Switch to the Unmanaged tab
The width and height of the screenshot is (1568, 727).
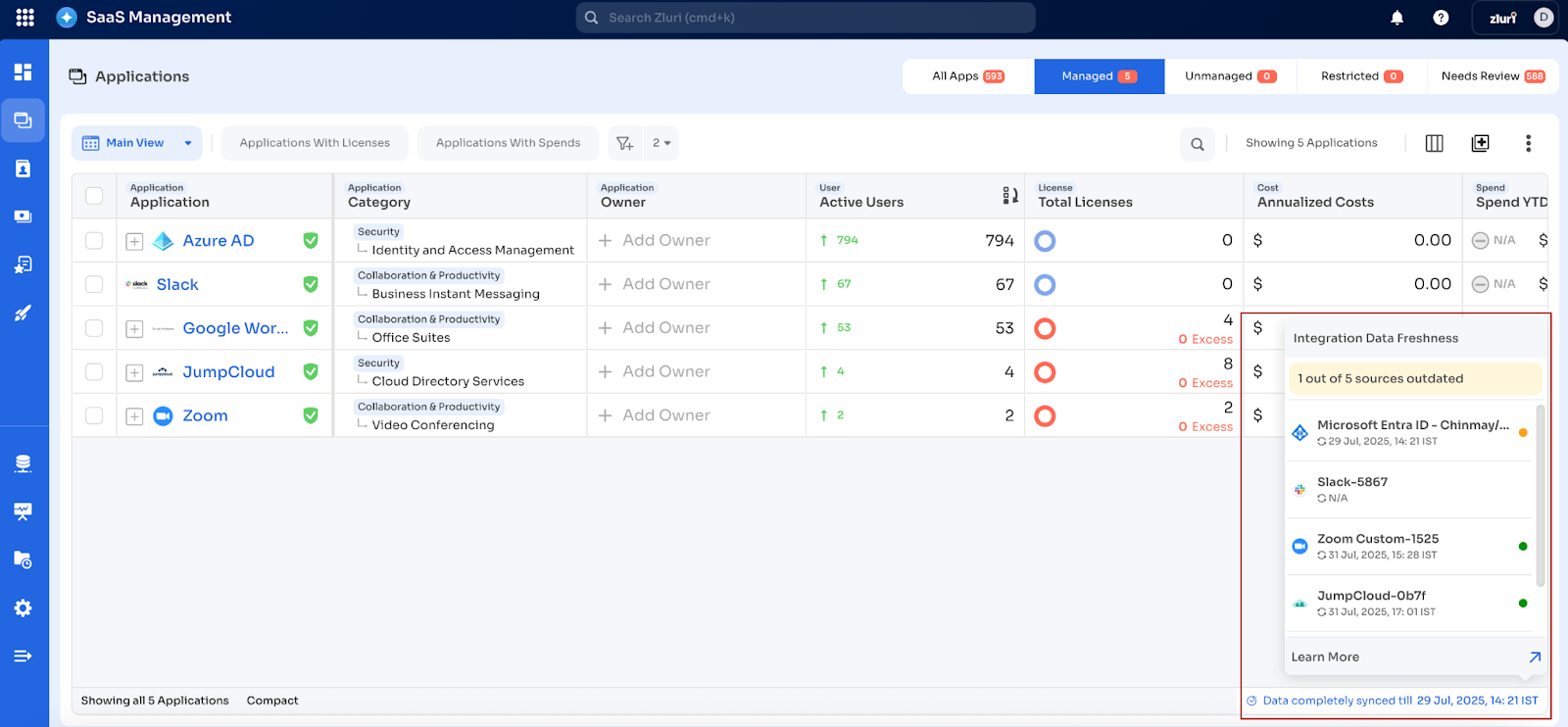1230,76
